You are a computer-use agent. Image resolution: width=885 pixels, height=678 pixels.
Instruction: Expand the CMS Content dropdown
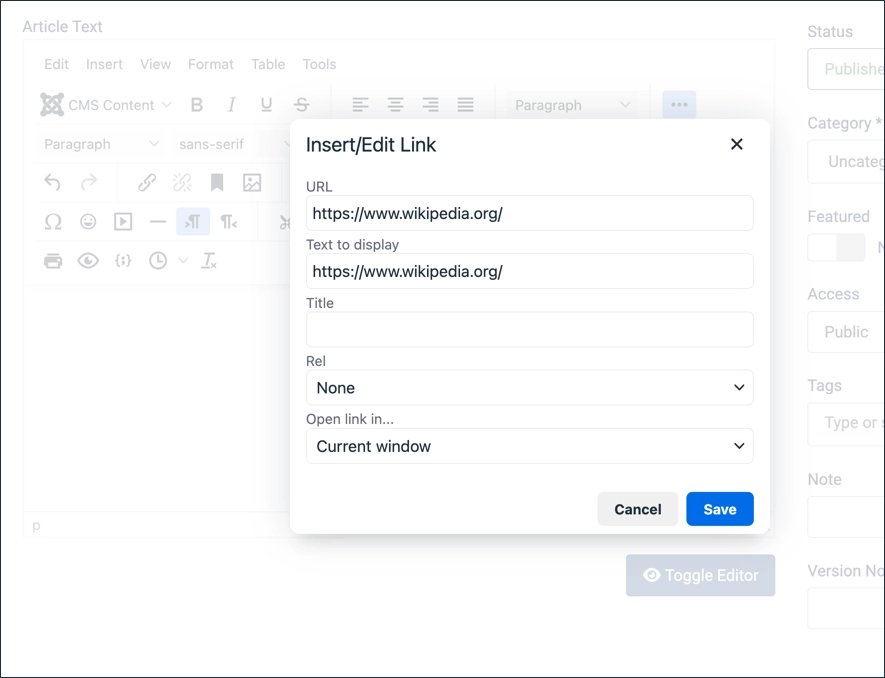pos(106,104)
